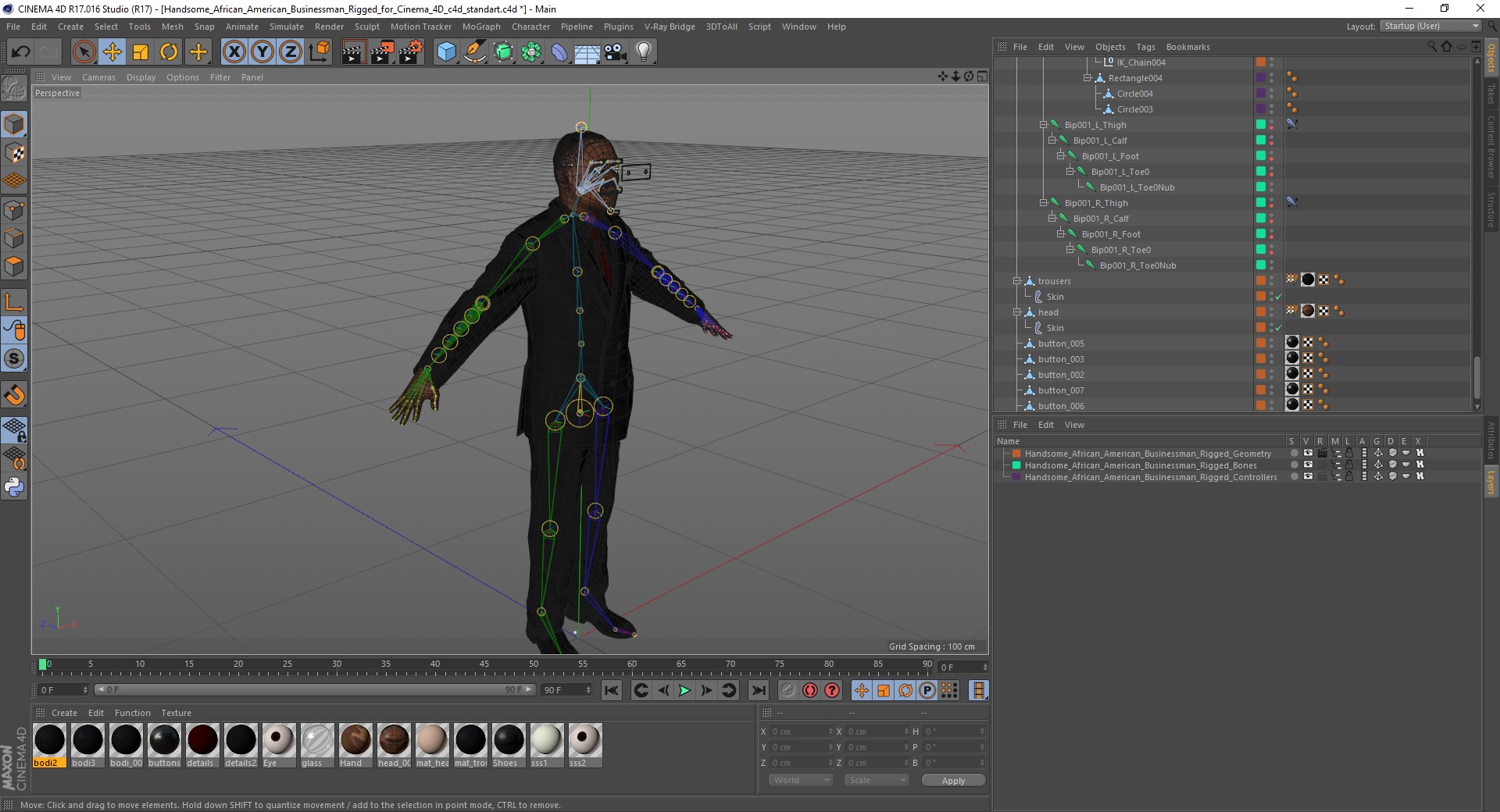Add a Light object
Screen dimensions: 1500x812
[x=644, y=52]
